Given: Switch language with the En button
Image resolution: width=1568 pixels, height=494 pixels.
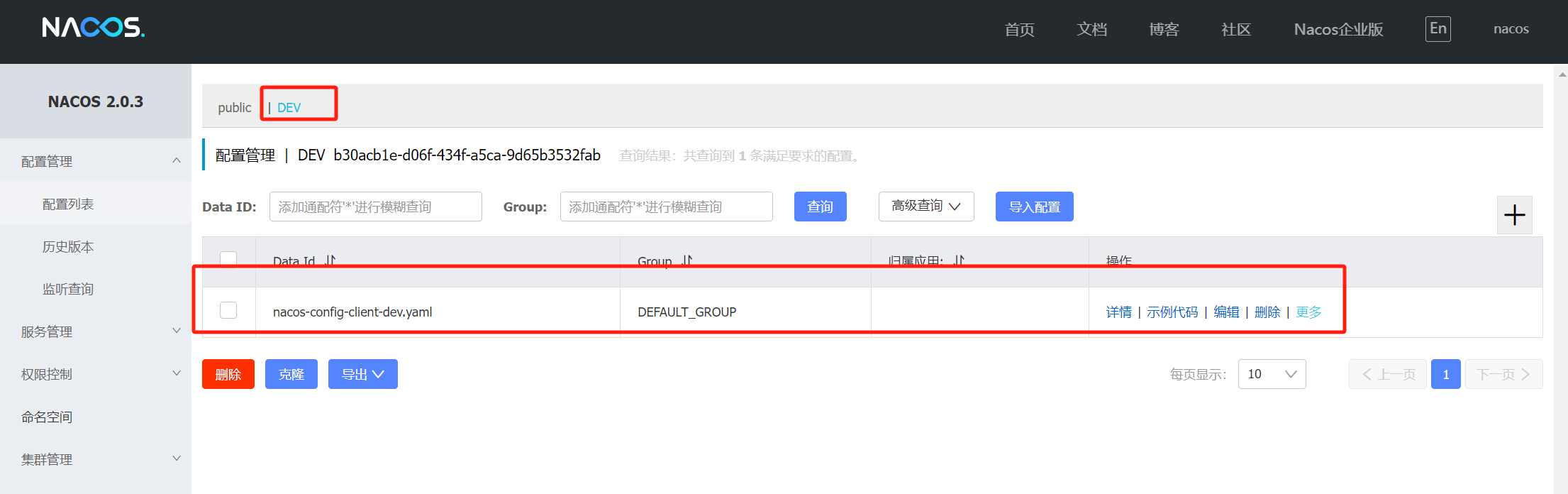Looking at the screenshot, I should coord(1438,29).
